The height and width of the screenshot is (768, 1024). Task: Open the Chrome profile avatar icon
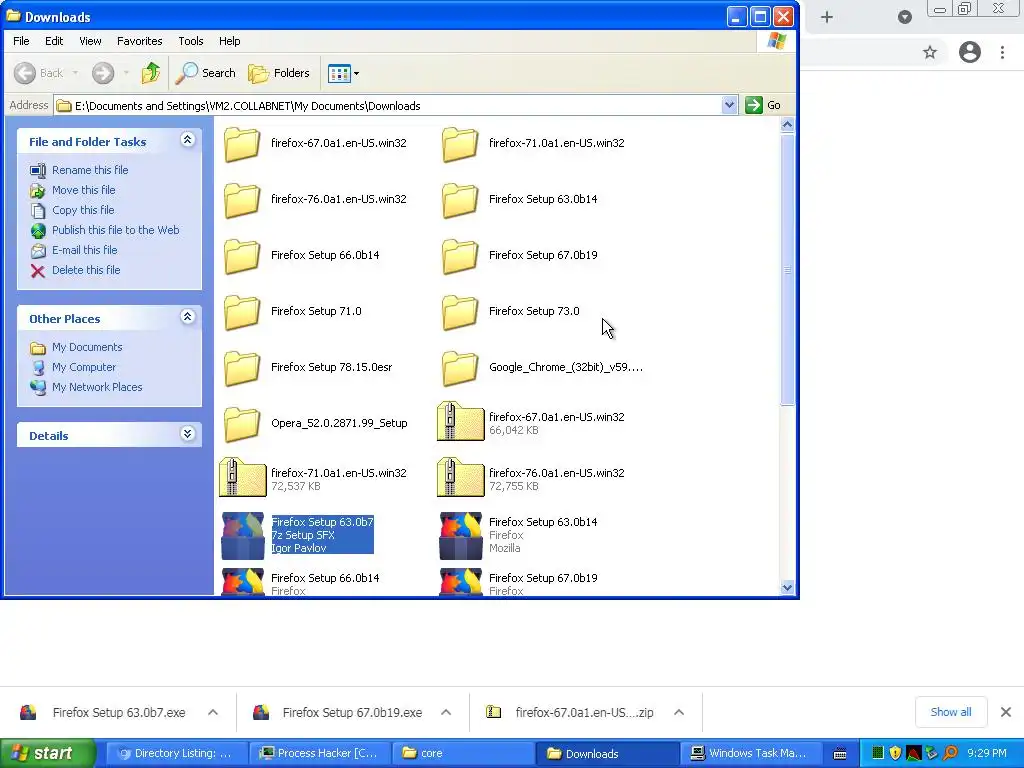click(x=970, y=52)
